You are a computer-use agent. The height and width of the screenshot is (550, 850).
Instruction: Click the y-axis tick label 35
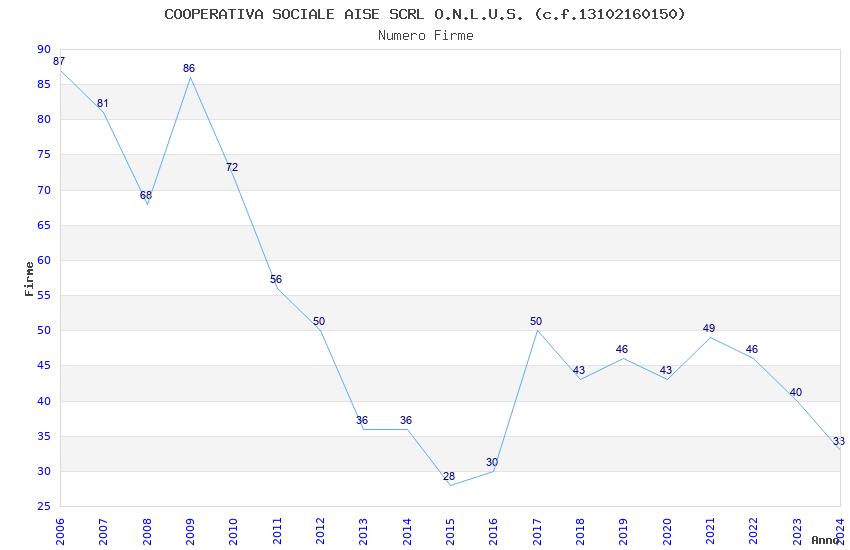(x=44, y=436)
